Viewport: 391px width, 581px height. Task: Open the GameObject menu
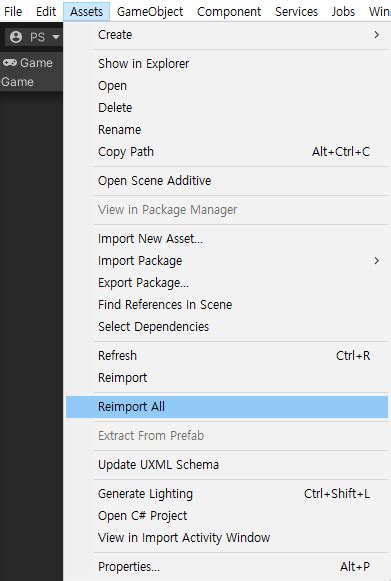(x=150, y=11)
